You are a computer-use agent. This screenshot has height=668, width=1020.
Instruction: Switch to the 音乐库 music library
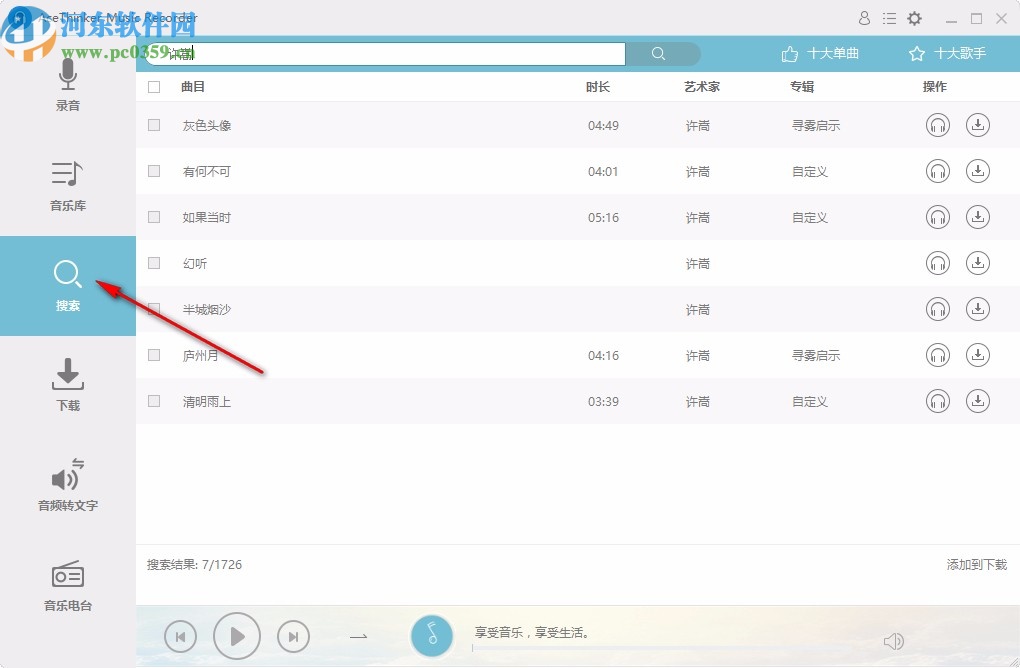click(67, 185)
